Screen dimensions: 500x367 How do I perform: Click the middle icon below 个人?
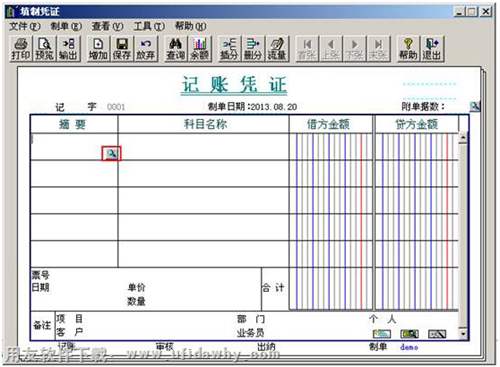coord(409,333)
